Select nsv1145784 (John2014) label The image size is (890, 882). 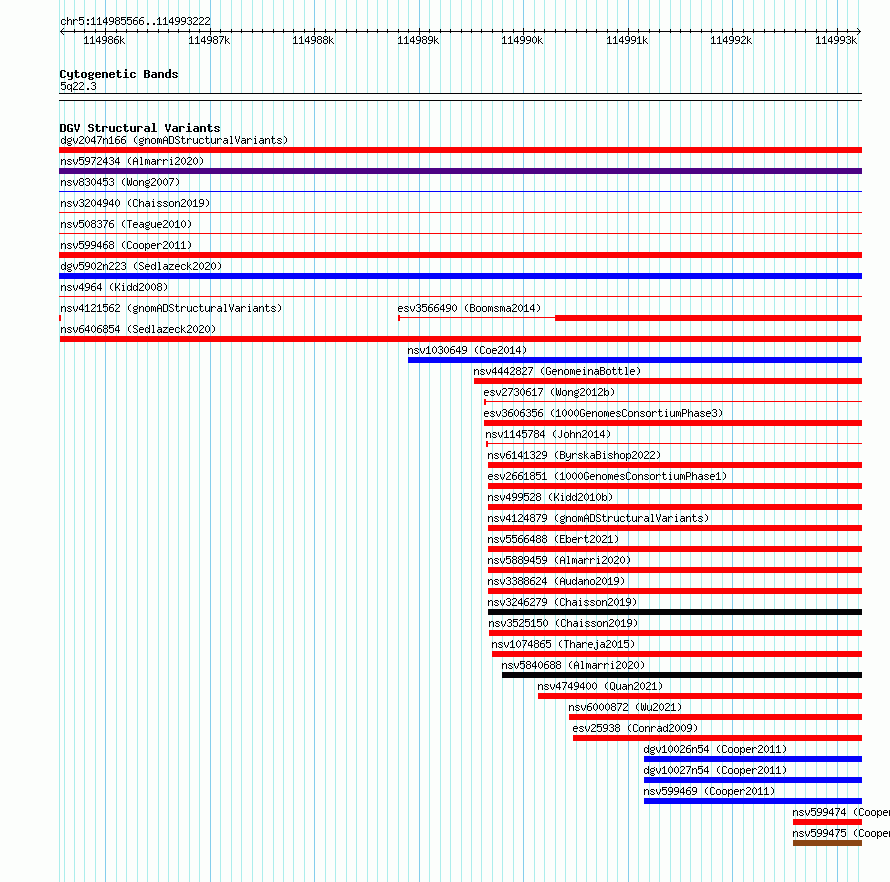pyautogui.click(x=548, y=434)
